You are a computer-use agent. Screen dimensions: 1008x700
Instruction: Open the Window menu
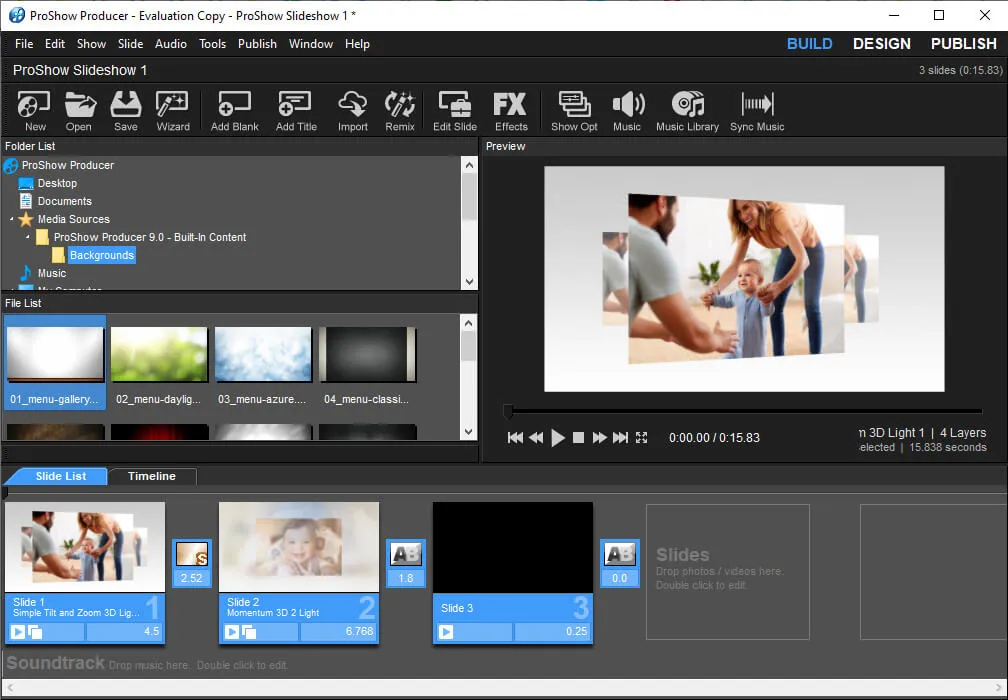pyautogui.click(x=311, y=44)
